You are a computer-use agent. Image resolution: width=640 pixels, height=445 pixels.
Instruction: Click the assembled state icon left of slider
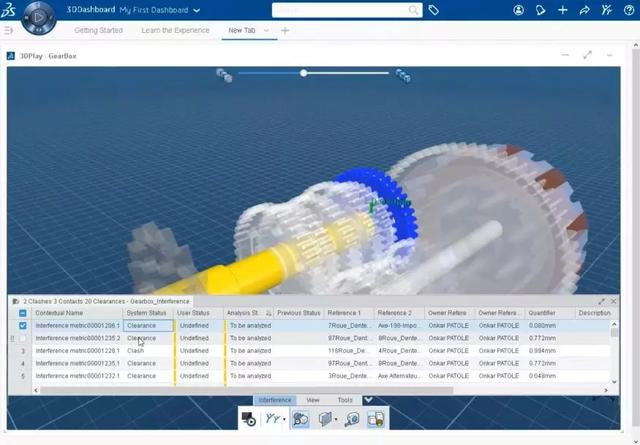(224, 75)
